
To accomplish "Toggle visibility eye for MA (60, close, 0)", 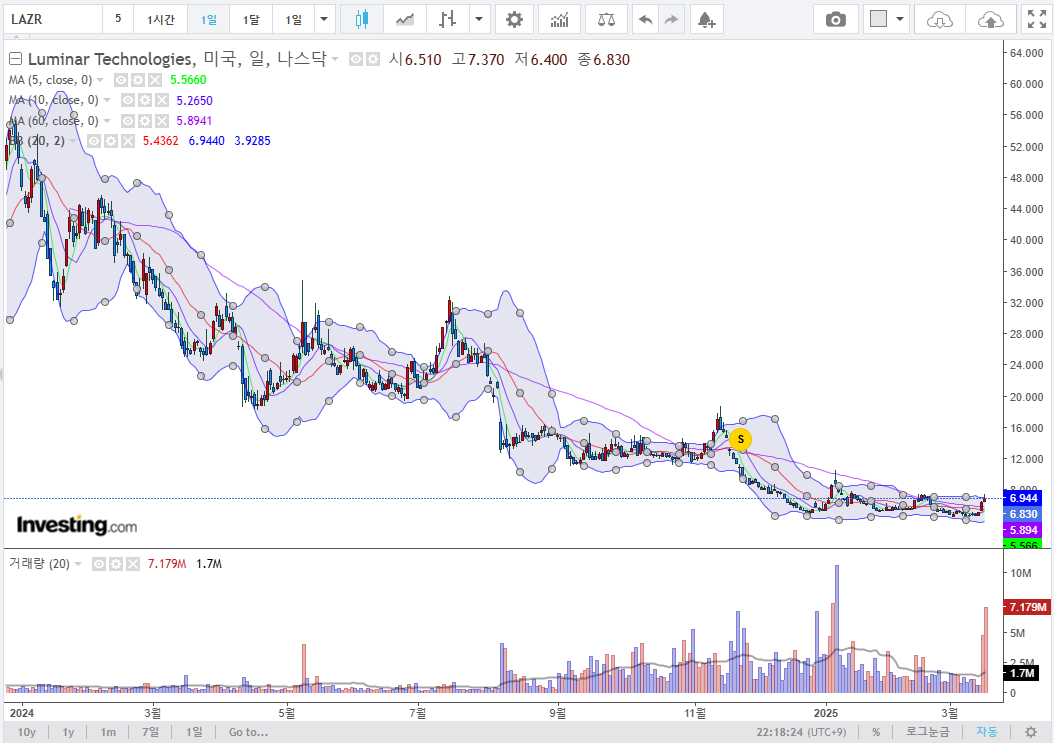I will [x=127, y=120].
